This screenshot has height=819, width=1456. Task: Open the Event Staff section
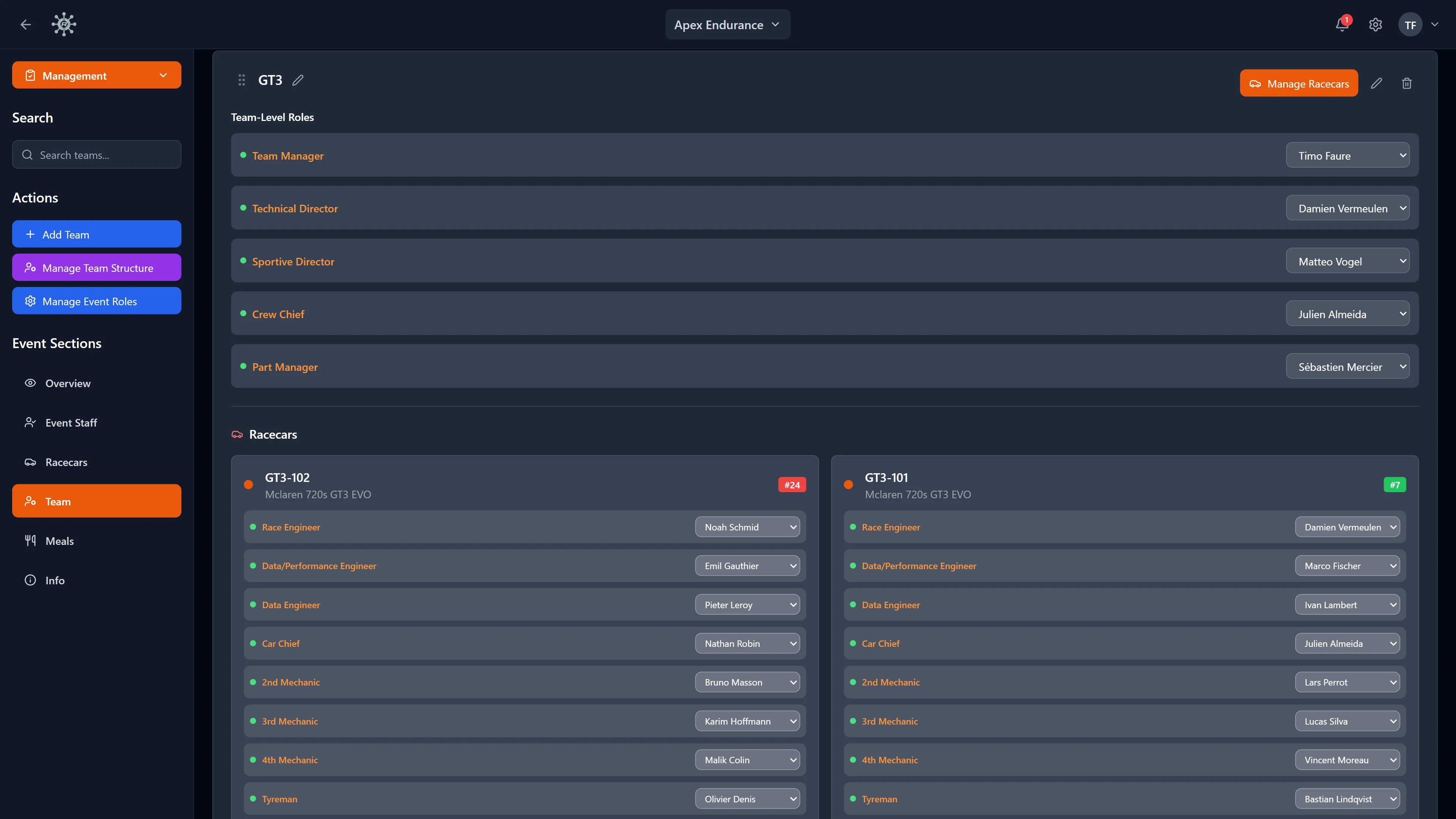(x=97, y=423)
